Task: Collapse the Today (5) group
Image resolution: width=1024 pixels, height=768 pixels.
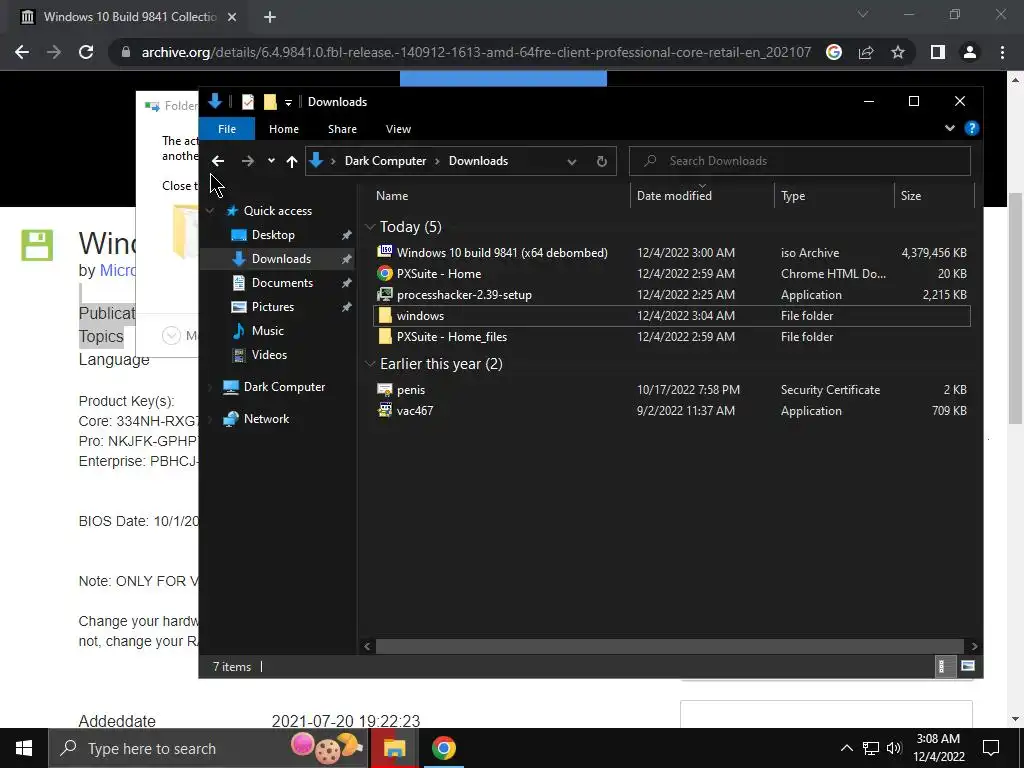Action: [x=370, y=227]
